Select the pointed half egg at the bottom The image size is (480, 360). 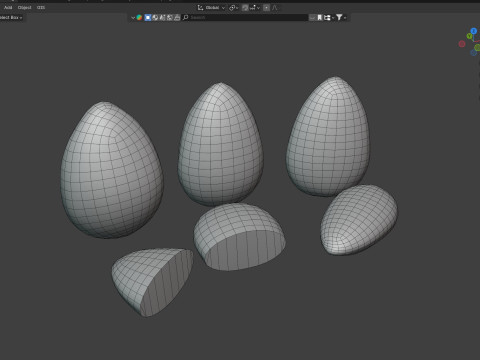153,282
